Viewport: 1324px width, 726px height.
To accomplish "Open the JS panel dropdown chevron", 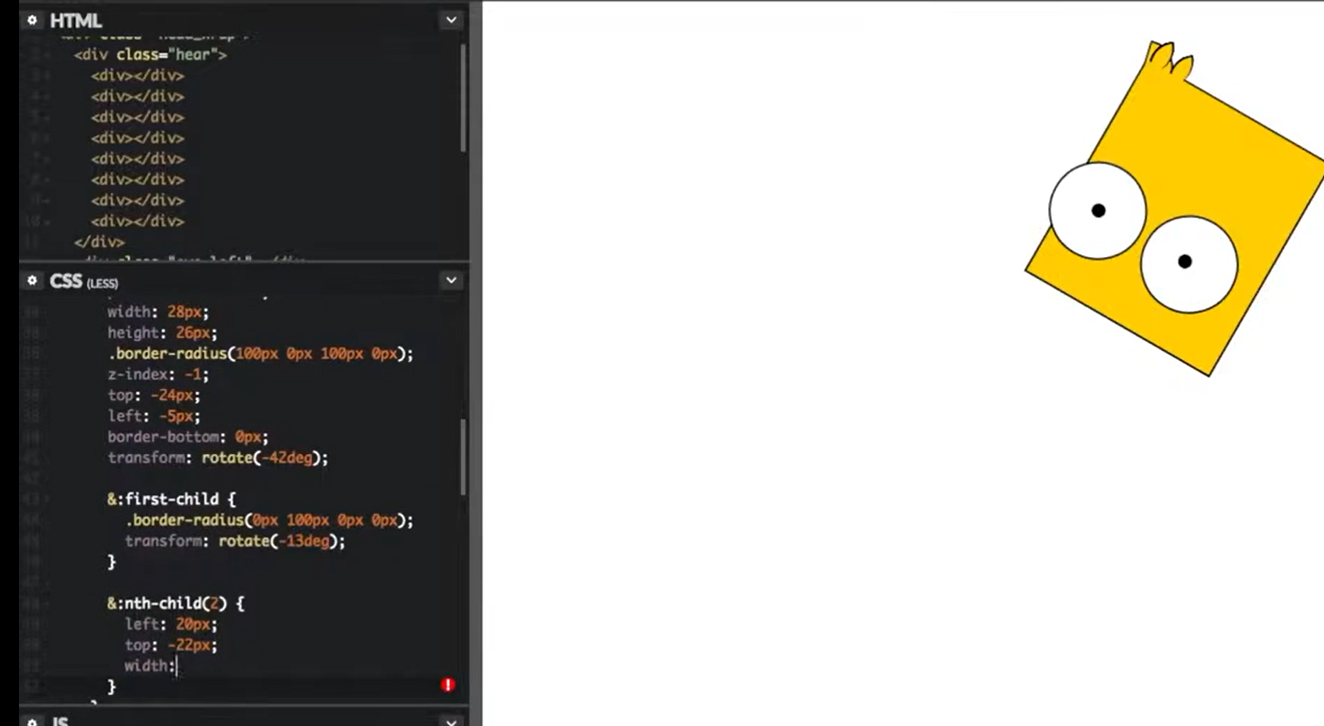I will pos(451,721).
